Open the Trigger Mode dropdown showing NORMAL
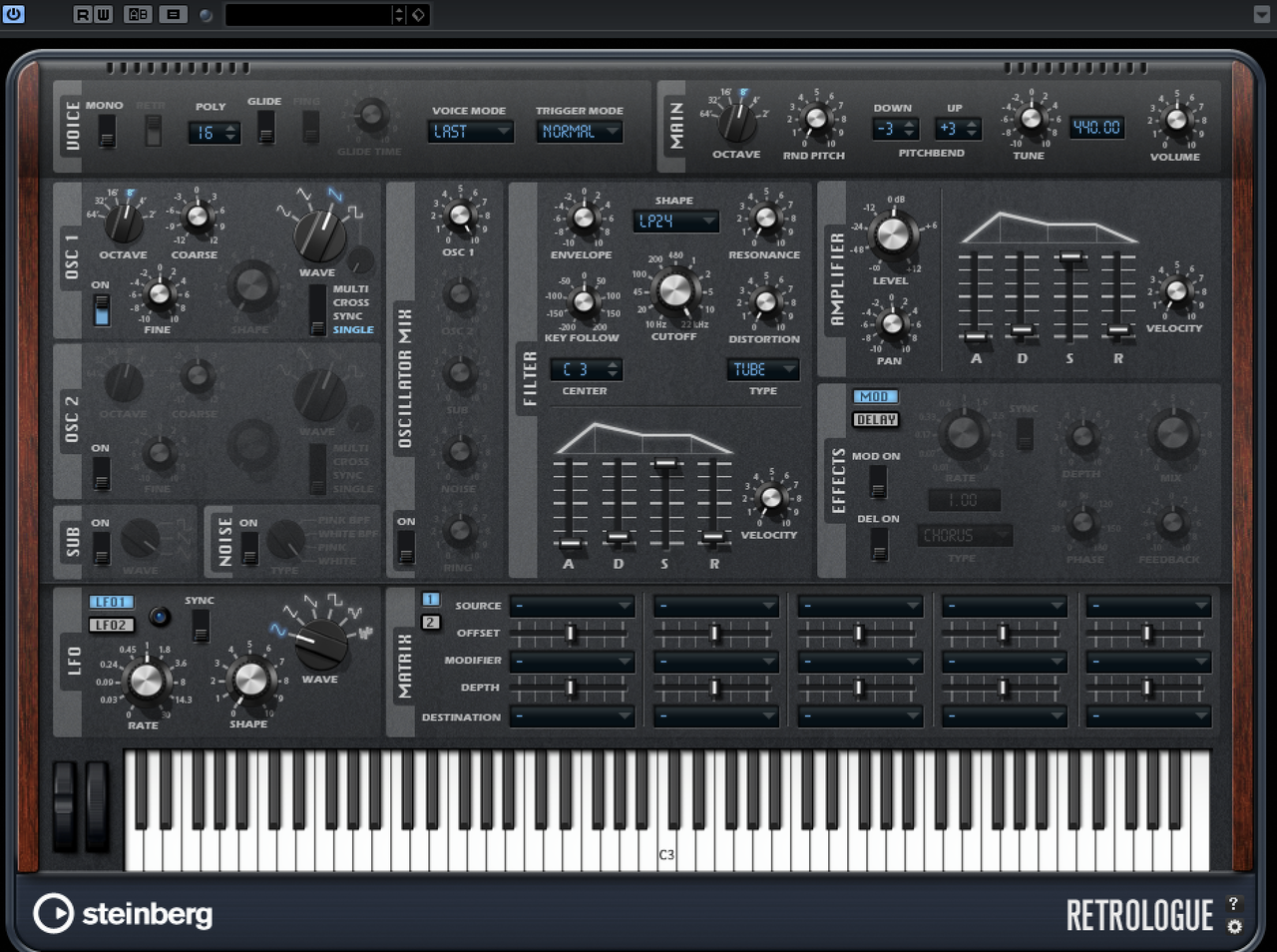The image size is (1277, 952). (580, 132)
